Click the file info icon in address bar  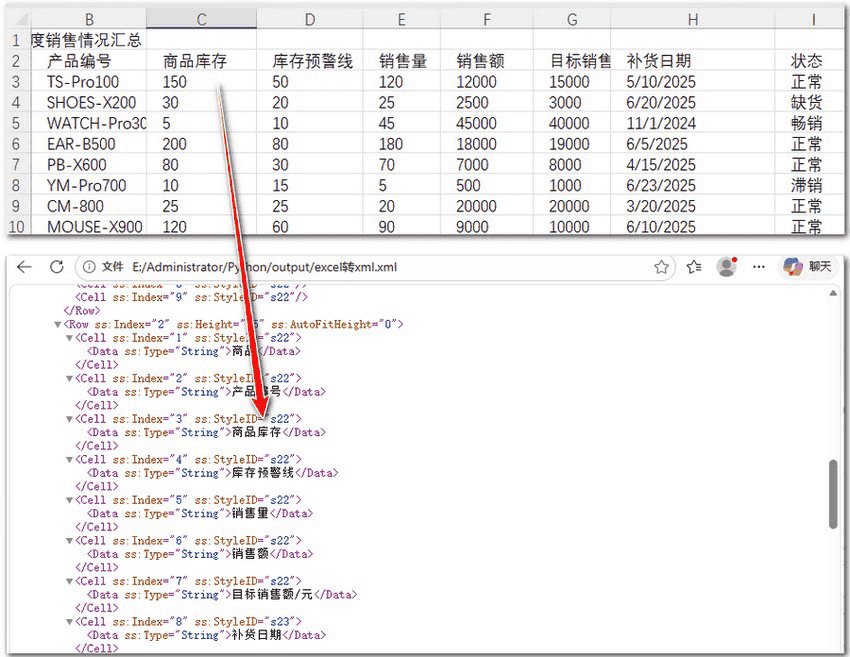(x=89, y=267)
